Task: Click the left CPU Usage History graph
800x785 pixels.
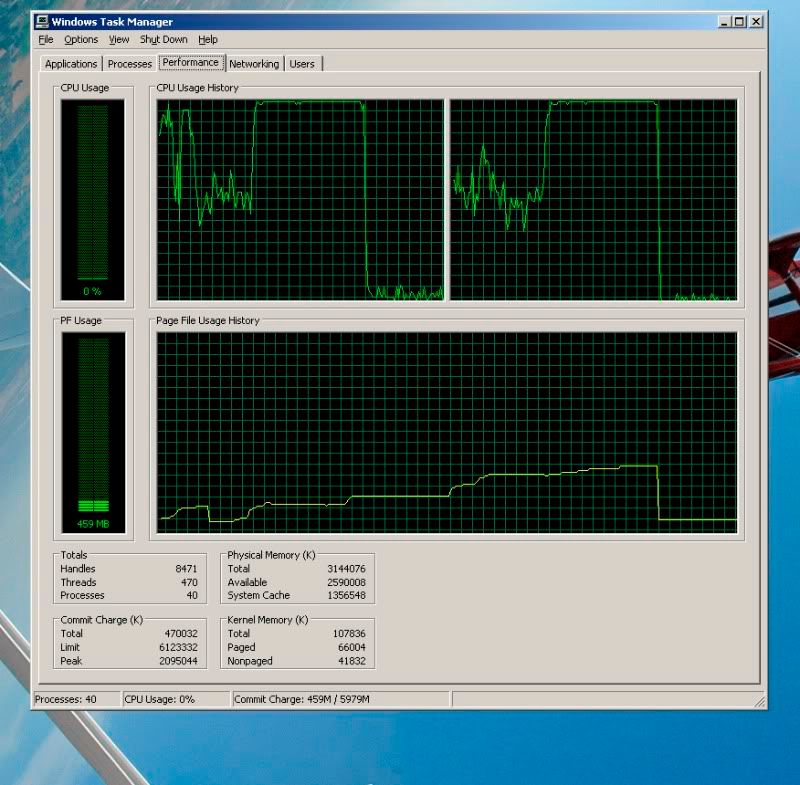Action: (300, 200)
